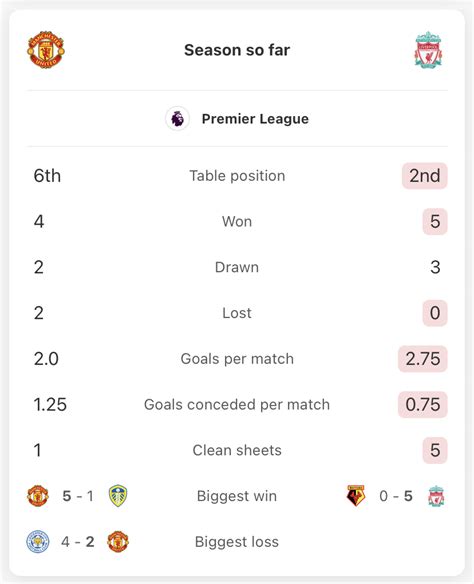Click the Liverpool crest in header
Viewport: 474px width, 584px height.
pos(428,50)
